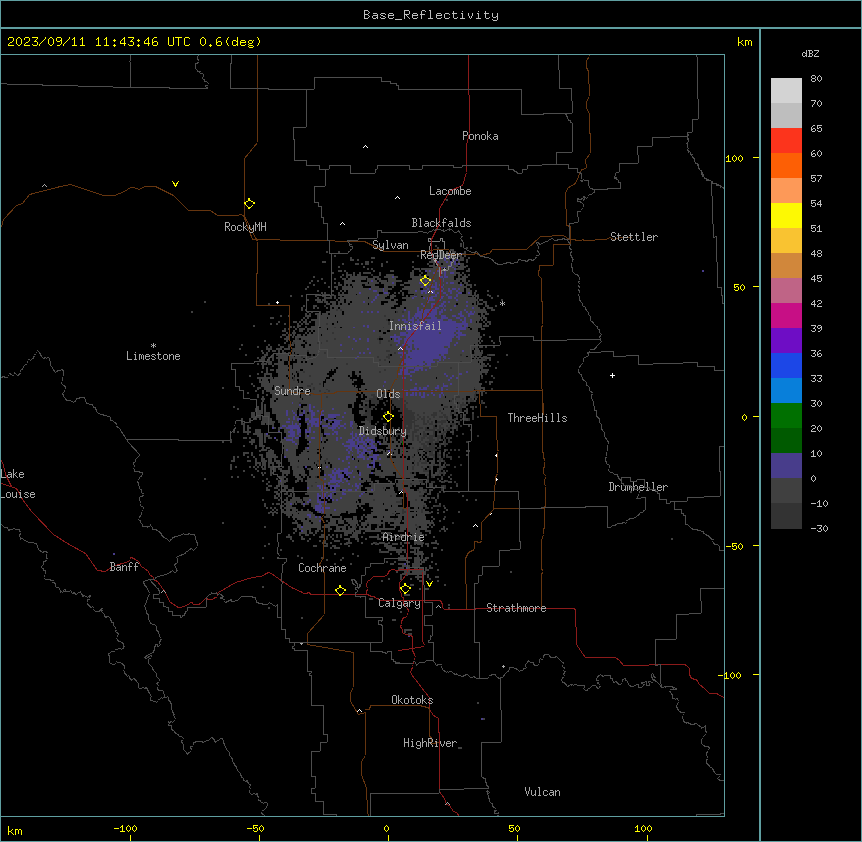Viewport: 862px width, 842px height.
Task: Select the red 65-60 dBZ legend swatch
Action: tap(786, 141)
